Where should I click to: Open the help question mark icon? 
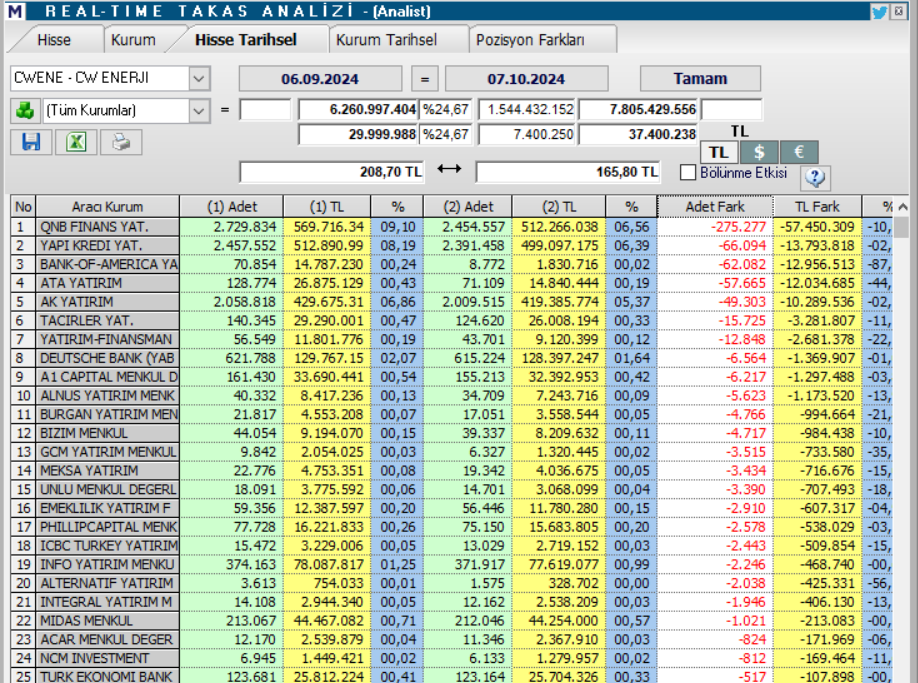click(816, 178)
